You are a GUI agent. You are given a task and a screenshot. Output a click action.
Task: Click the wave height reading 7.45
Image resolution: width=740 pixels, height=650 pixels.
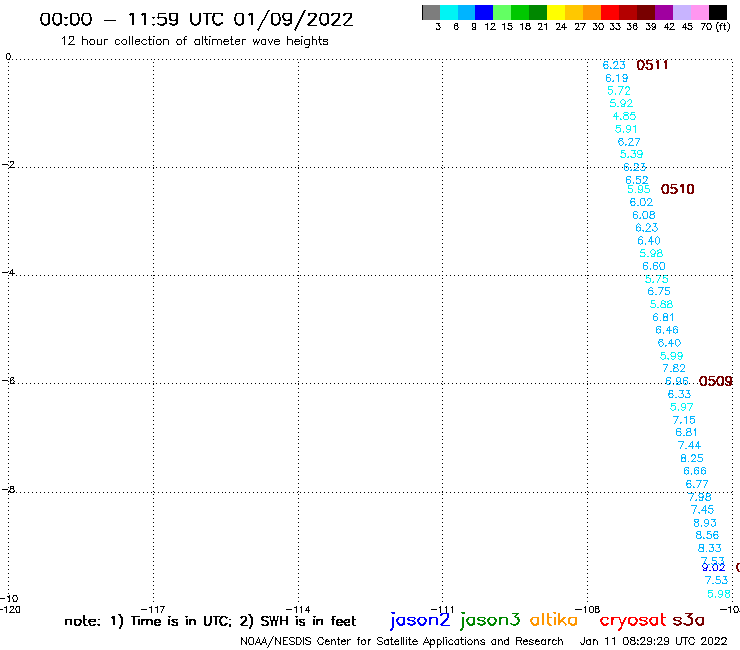pos(702,510)
